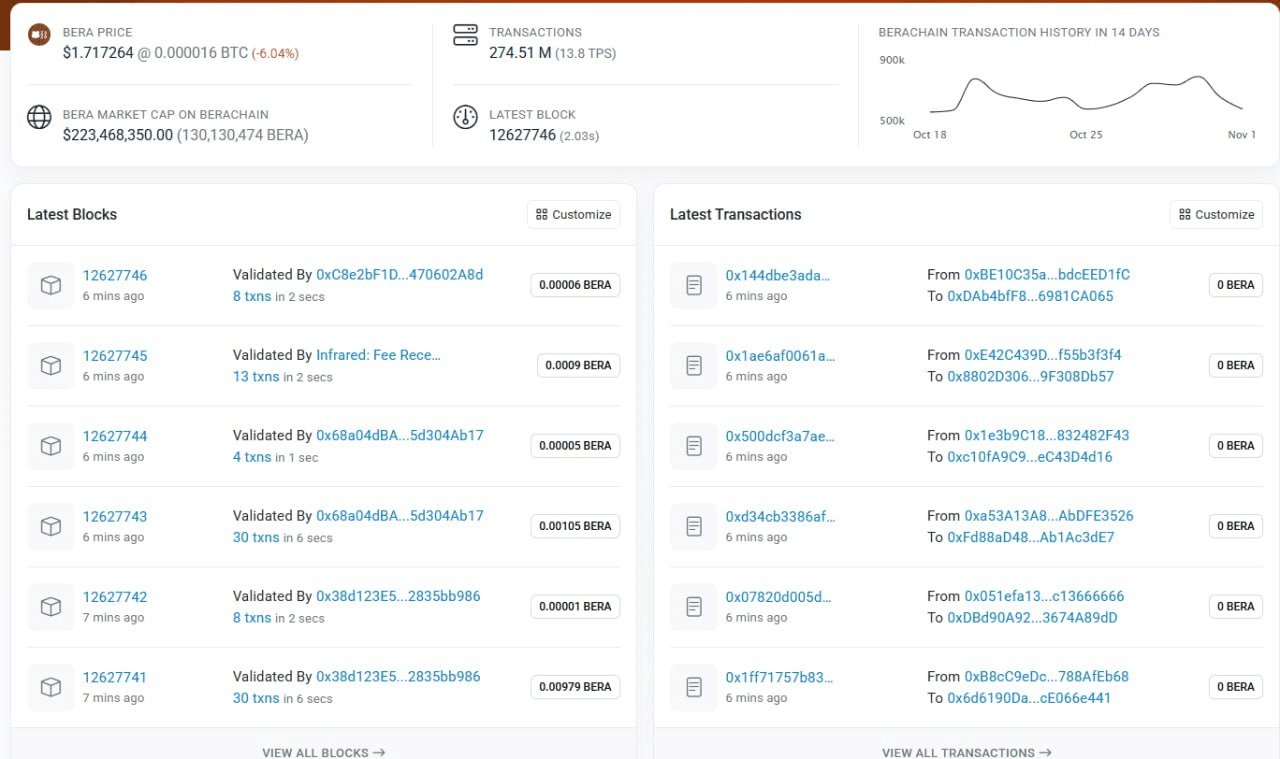Open recipient address 0x6d6190Da...cE066e441

coord(1029,698)
